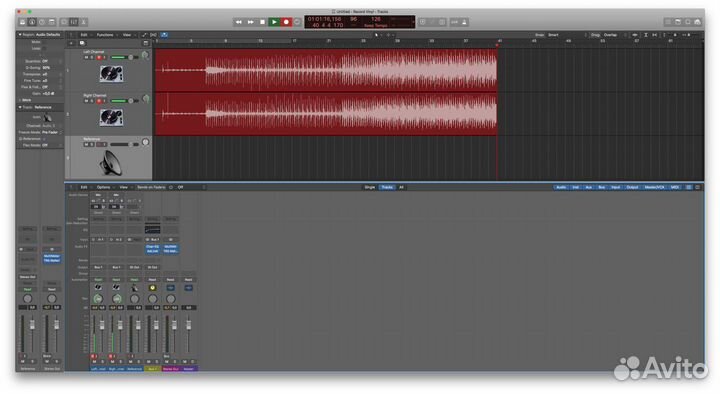
Task: Click the metronome button in the control bar
Action: [x=464, y=22]
